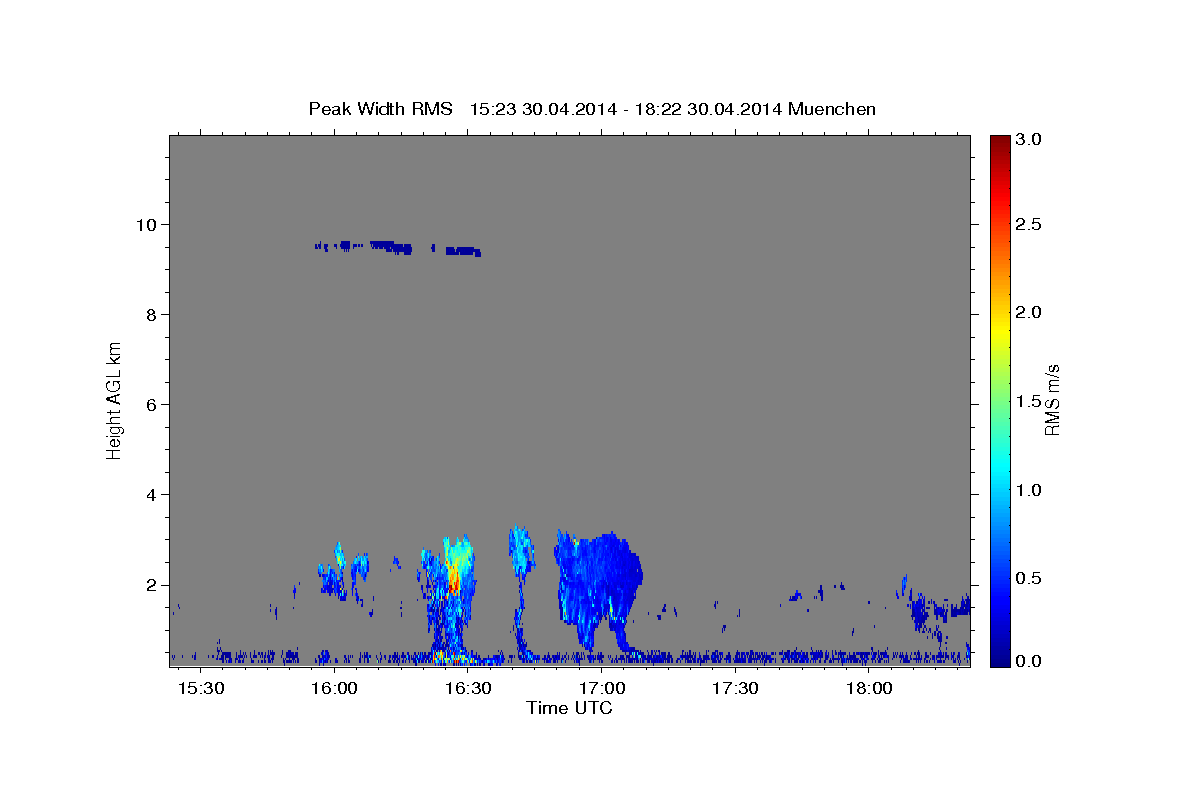The image size is (1200, 800).
Task: Click the colorbar value 2.5
Action: coord(1029,224)
